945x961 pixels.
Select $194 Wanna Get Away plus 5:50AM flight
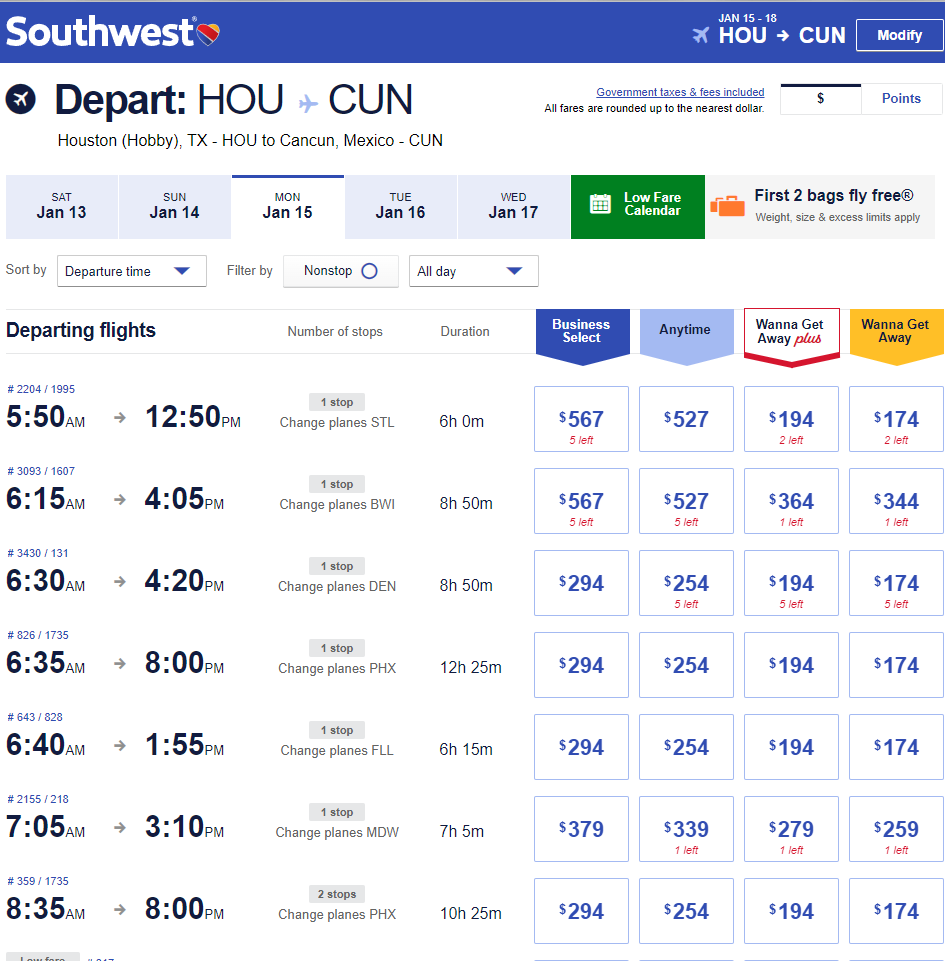tap(791, 419)
